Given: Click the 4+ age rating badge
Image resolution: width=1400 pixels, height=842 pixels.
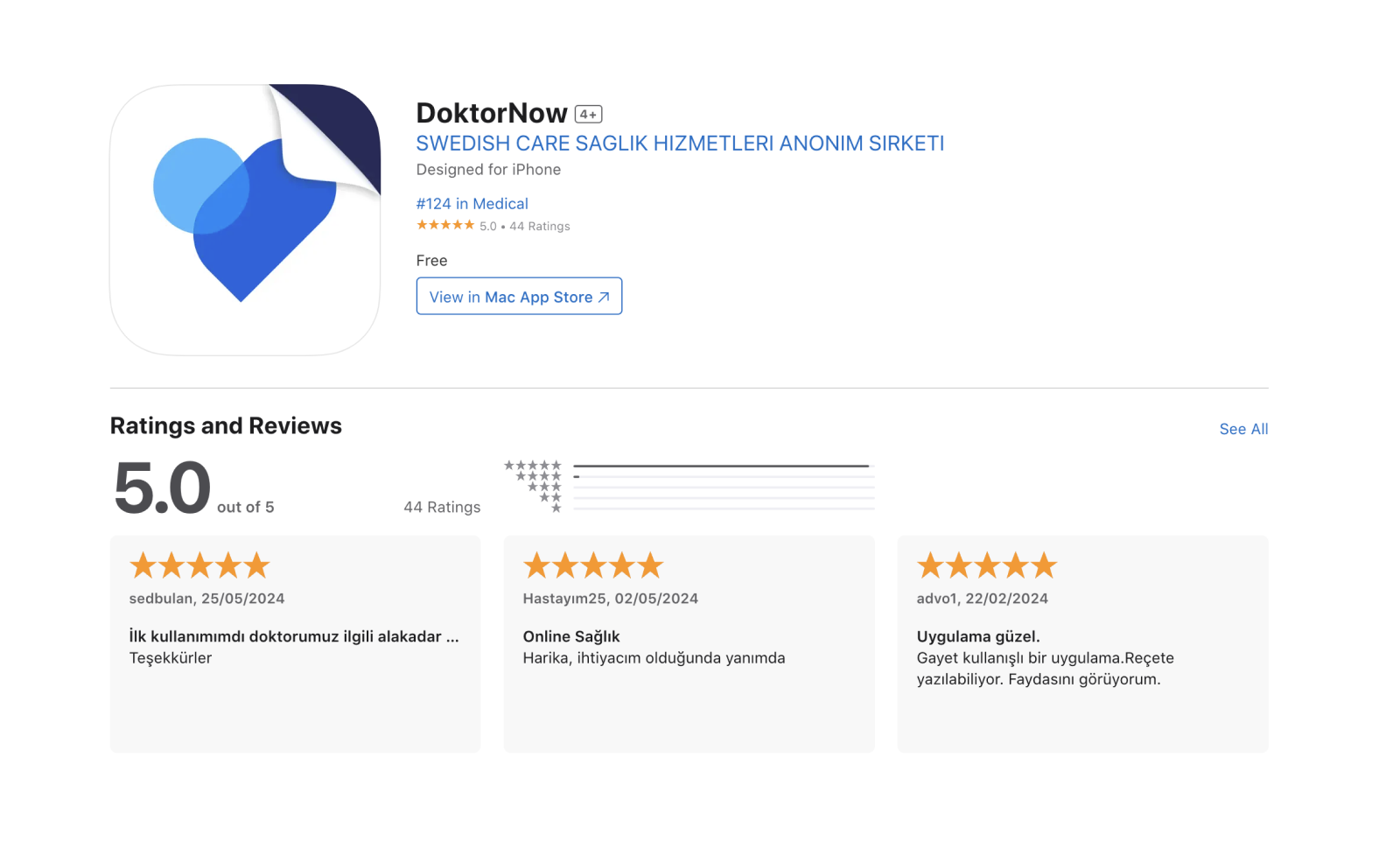Looking at the screenshot, I should (588, 115).
